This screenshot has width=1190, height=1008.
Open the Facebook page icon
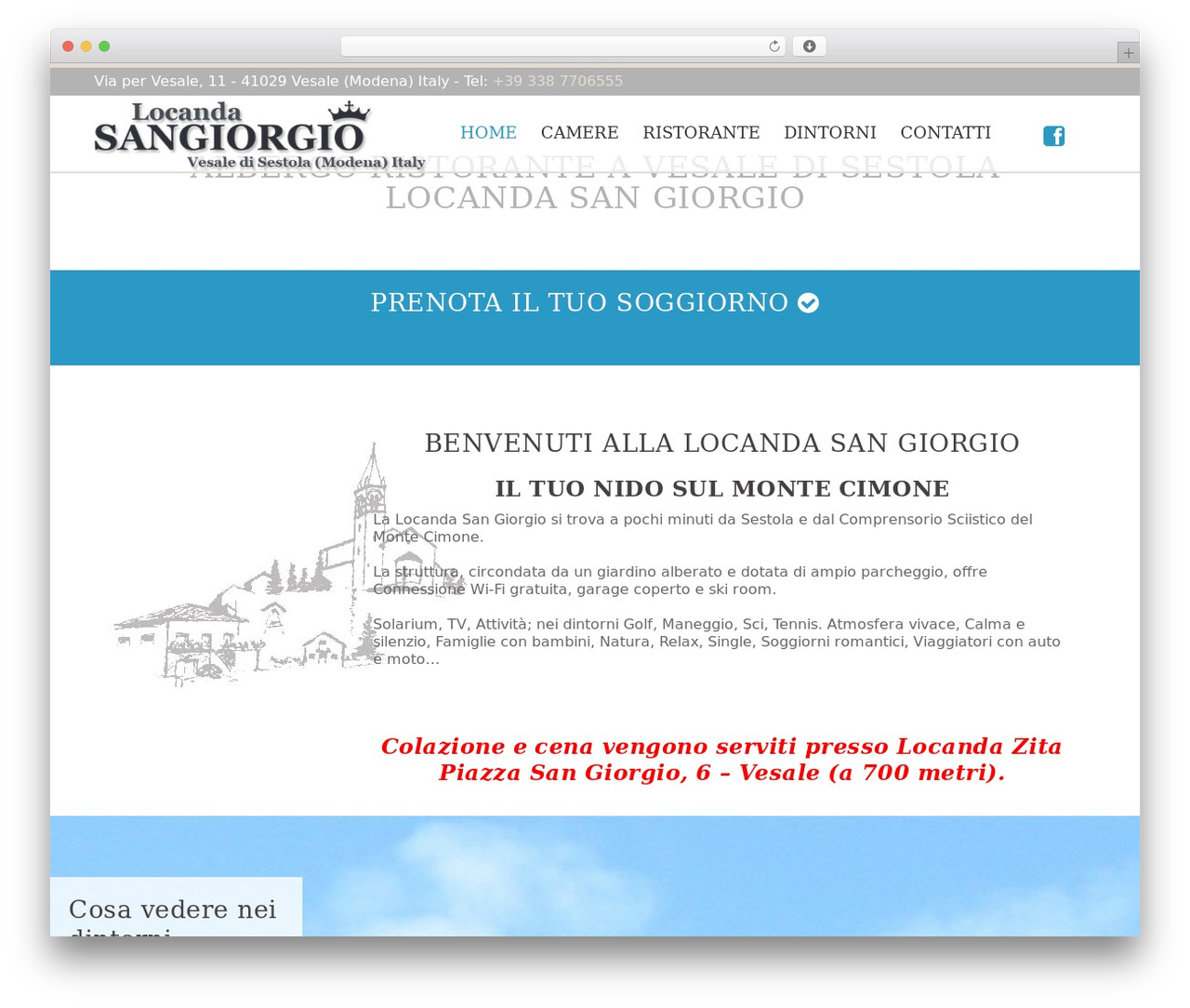click(x=1053, y=136)
